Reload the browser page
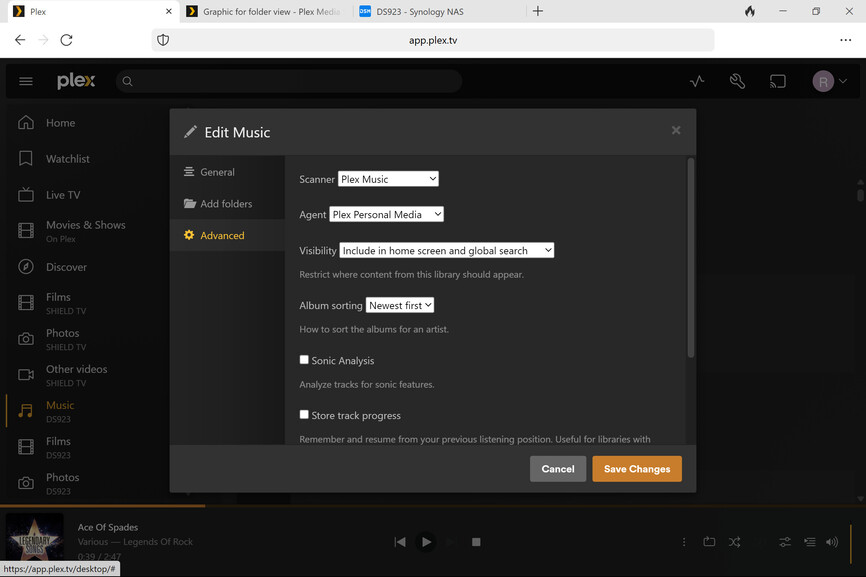The width and height of the screenshot is (866, 577). 66,40
